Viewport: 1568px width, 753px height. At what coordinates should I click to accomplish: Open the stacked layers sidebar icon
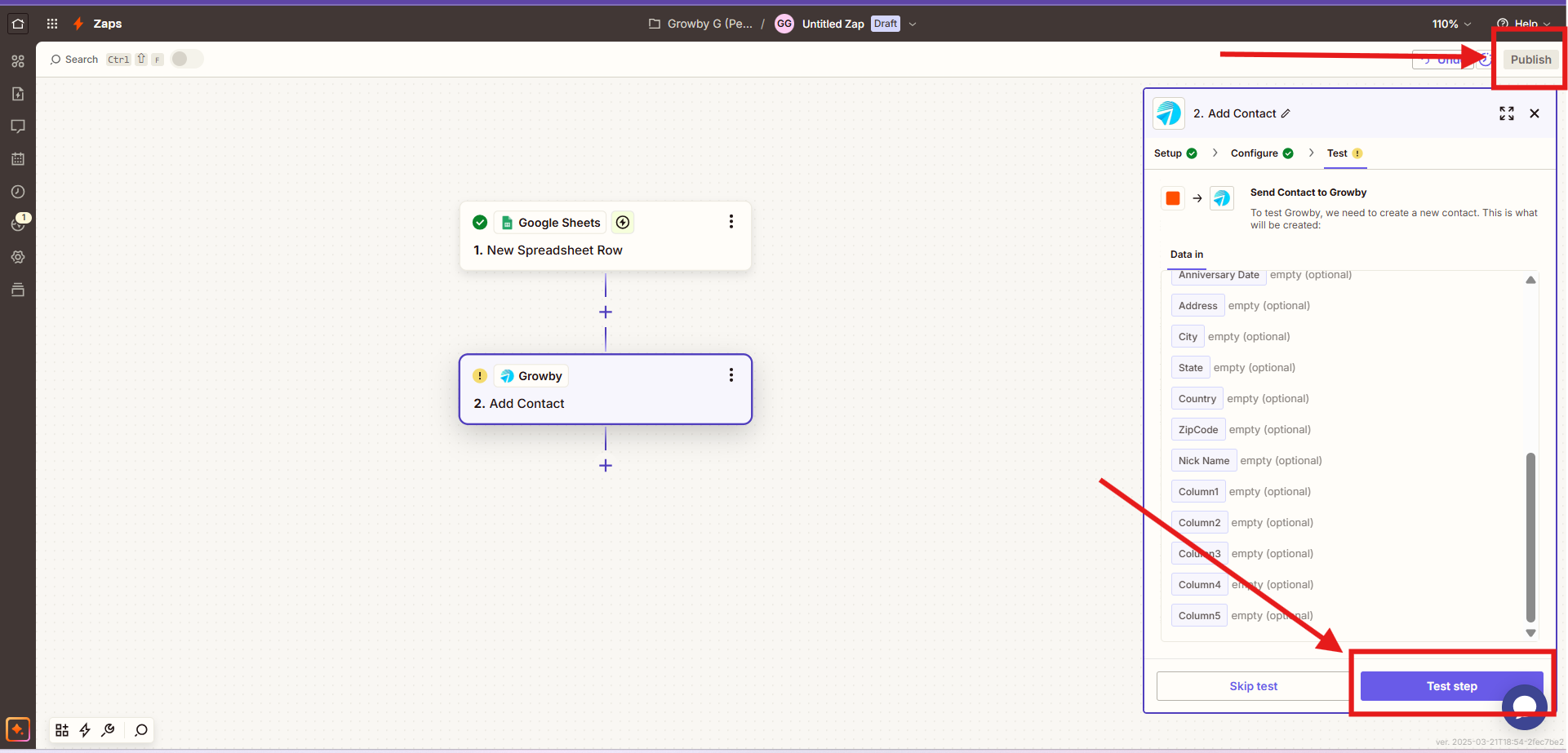(x=18, y=290)
